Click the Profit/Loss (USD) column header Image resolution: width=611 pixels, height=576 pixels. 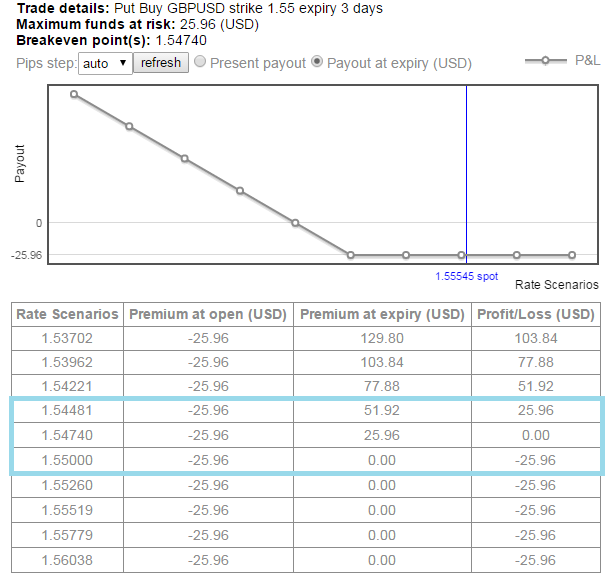[537, 314]
